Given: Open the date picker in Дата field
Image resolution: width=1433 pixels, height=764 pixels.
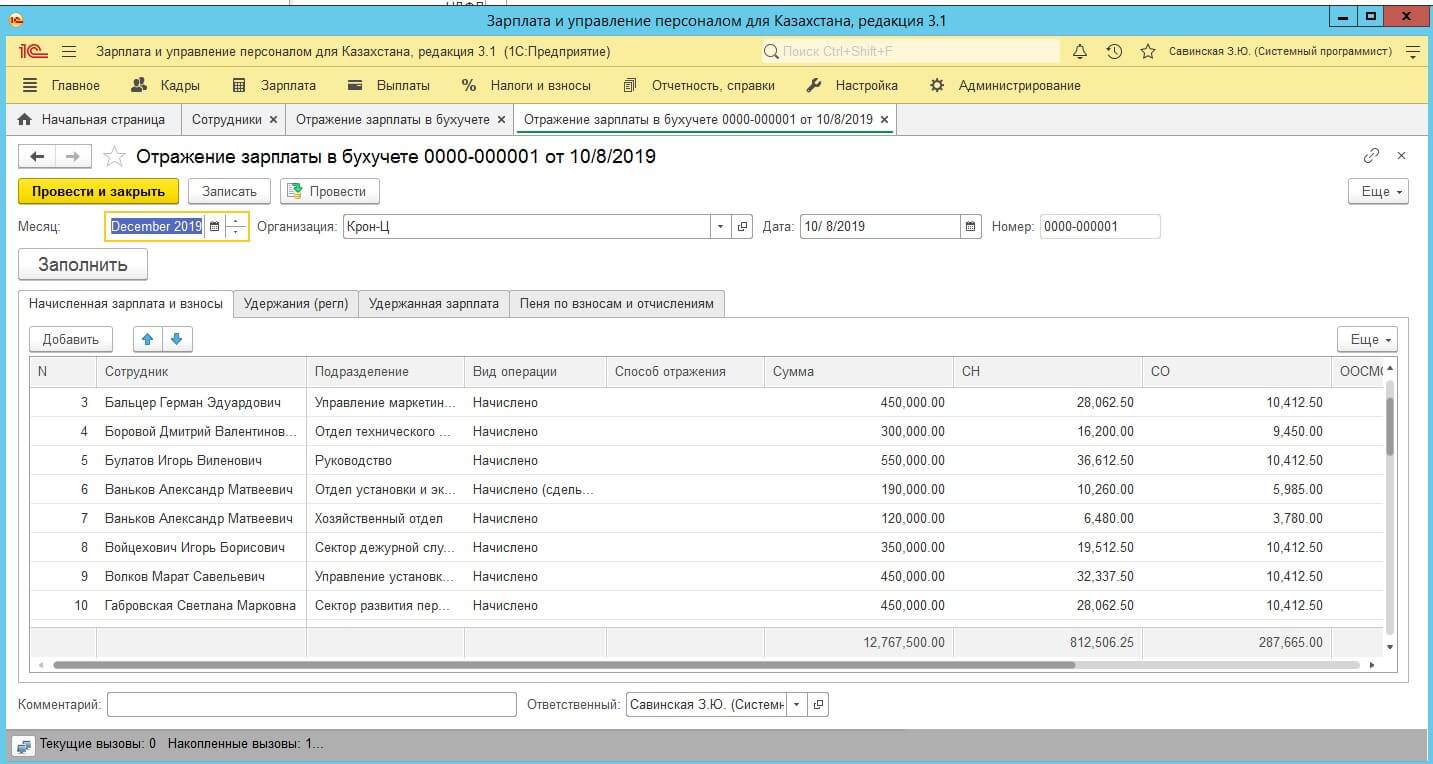Looking at the screenshot, I should click(970, 227).
